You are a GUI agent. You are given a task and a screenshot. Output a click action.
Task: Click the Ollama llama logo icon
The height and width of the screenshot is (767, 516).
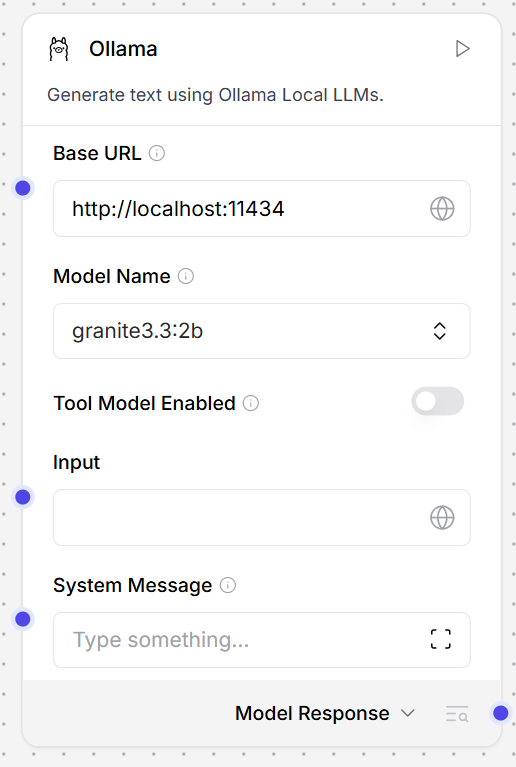[59, 49]
